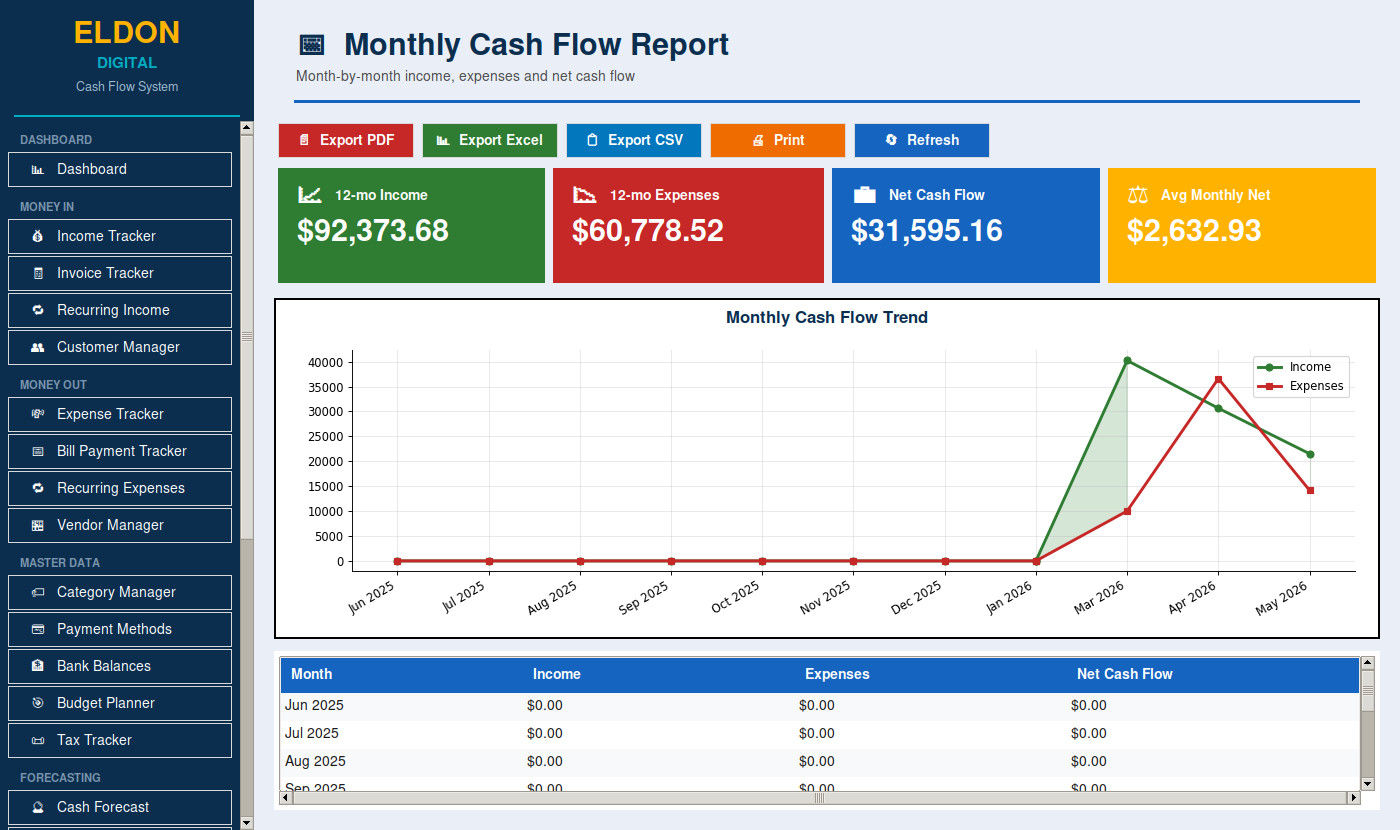Export the report as CSV
Image resolution: width=1400 pixels, height=830 pixels.
[x=634, y=140]
